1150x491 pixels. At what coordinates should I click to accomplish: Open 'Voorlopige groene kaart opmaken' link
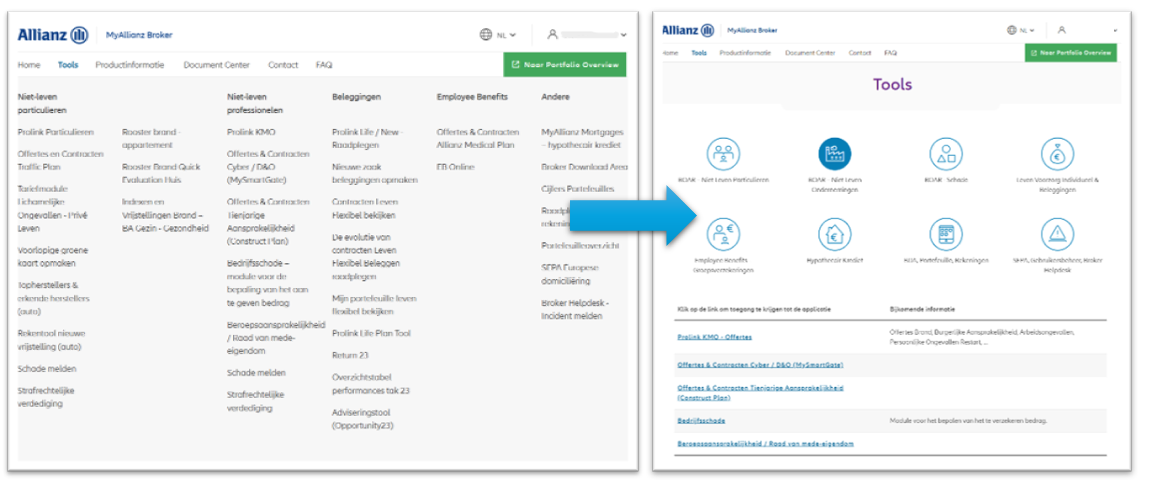pyautogui.click(x=51, y=256)
